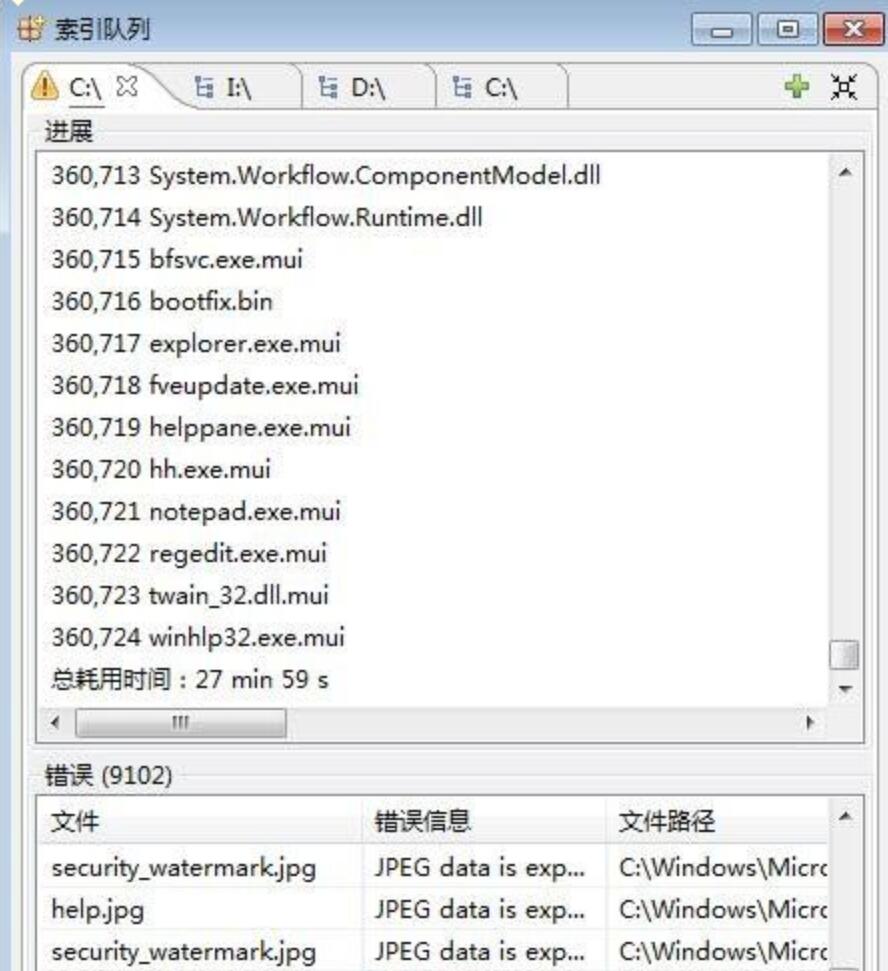Screen dimensions: 888x971
Task: Sort the error table by 文件 column
Action: (200, 822)
